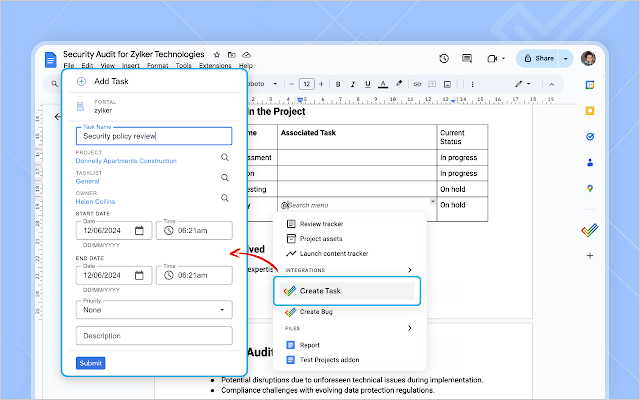Open the Edit menu
The image size is (640, 400).
(87, 66)
